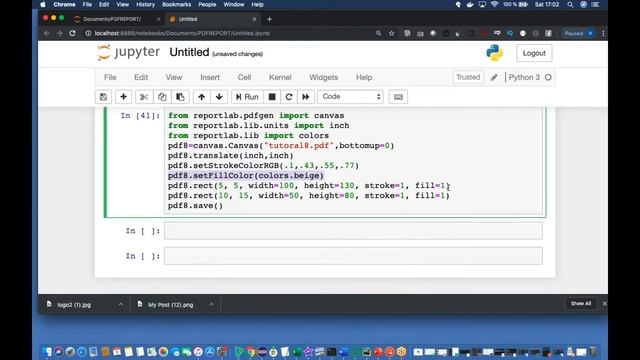
Task: Click the setFillColor(colors.beige) code line
Action: click(x=246, y=176)
